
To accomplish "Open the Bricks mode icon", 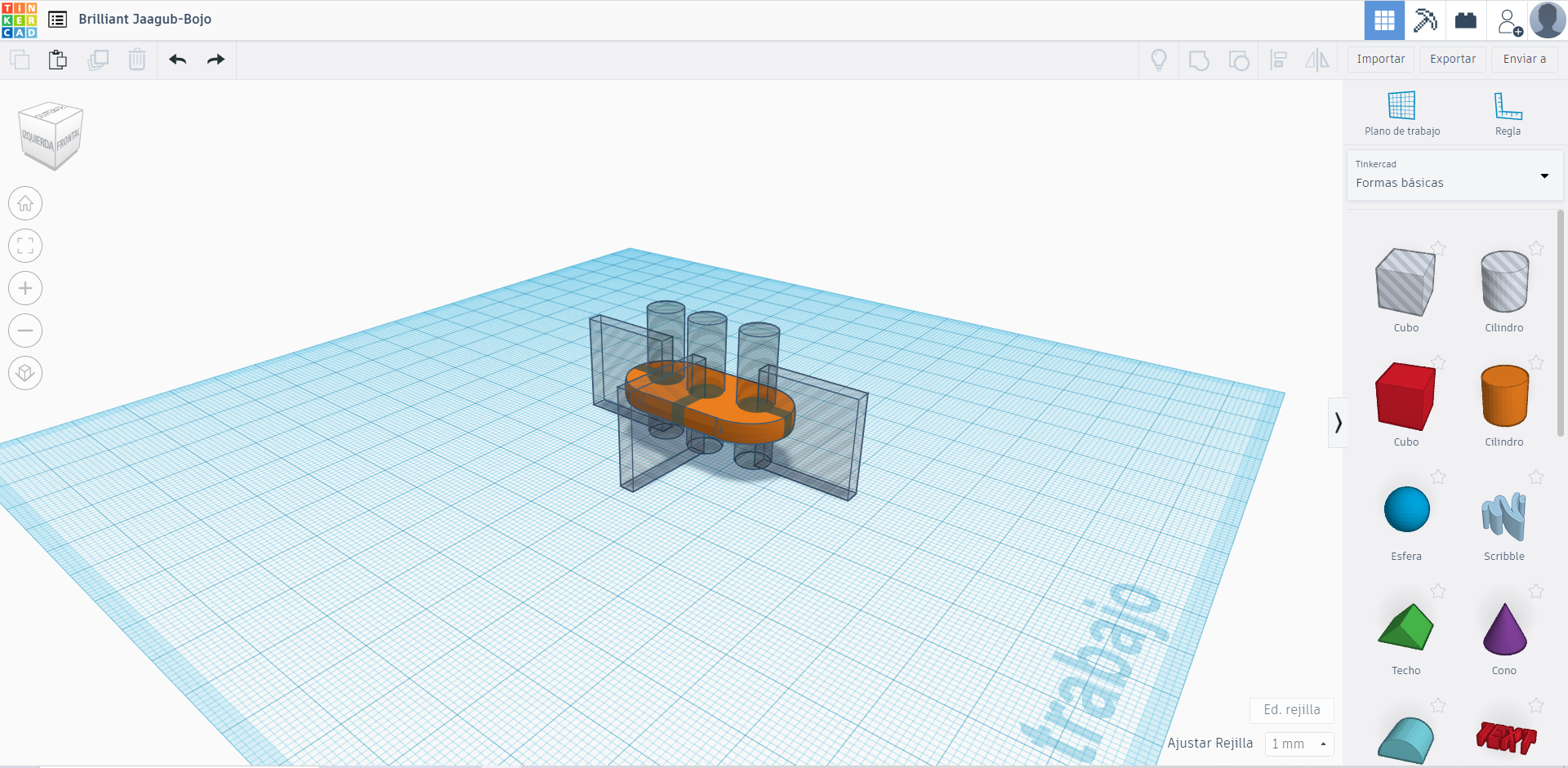I will coord(1466,20).
